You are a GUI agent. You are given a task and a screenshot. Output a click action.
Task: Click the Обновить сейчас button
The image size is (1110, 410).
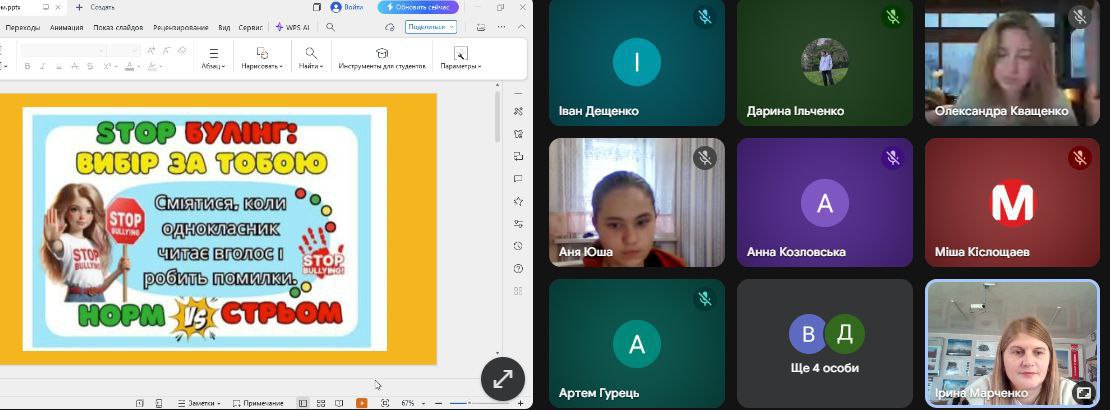click(x=418, y=7)
